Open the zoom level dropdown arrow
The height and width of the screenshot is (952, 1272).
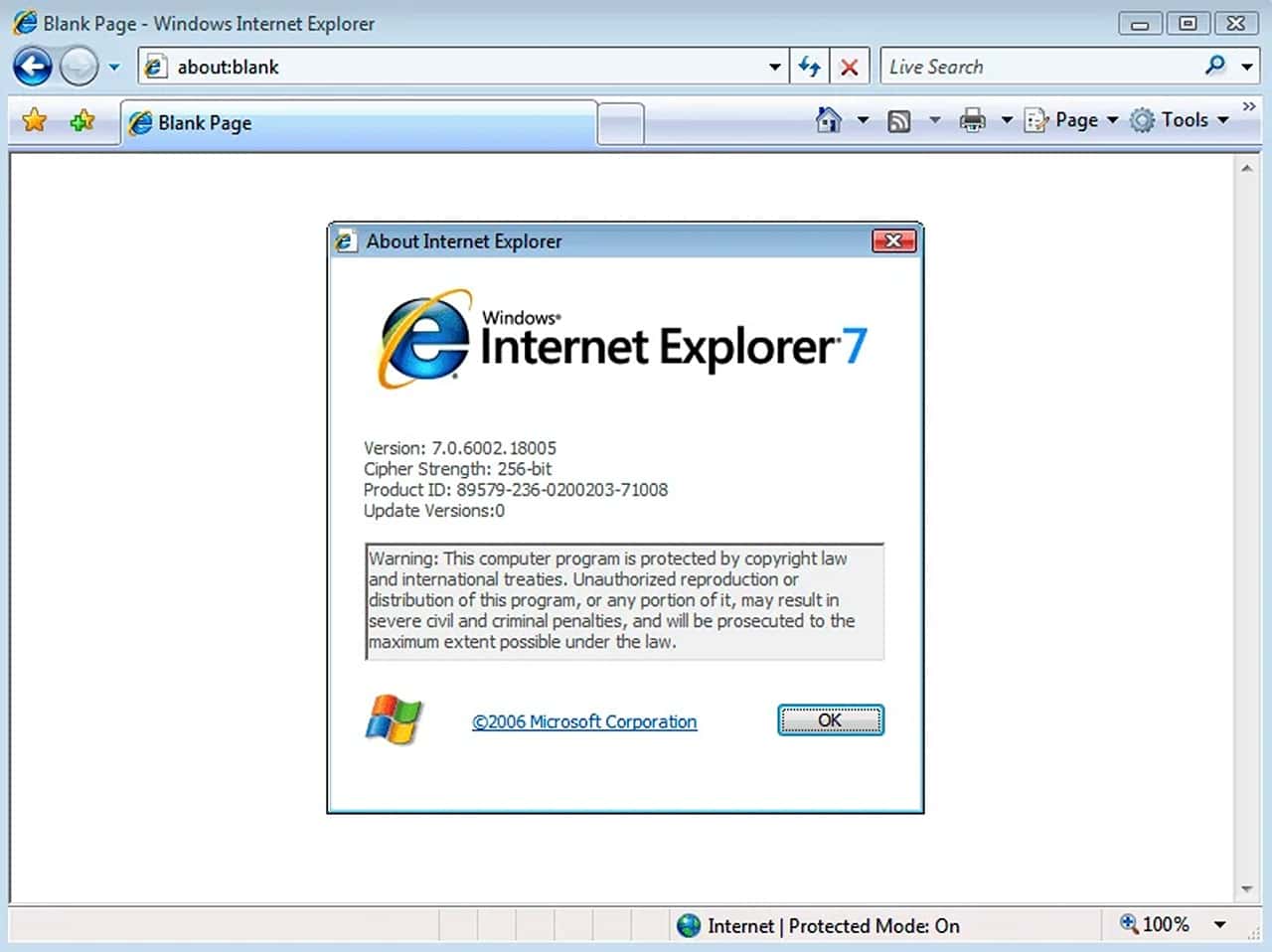pos(1219,925)
